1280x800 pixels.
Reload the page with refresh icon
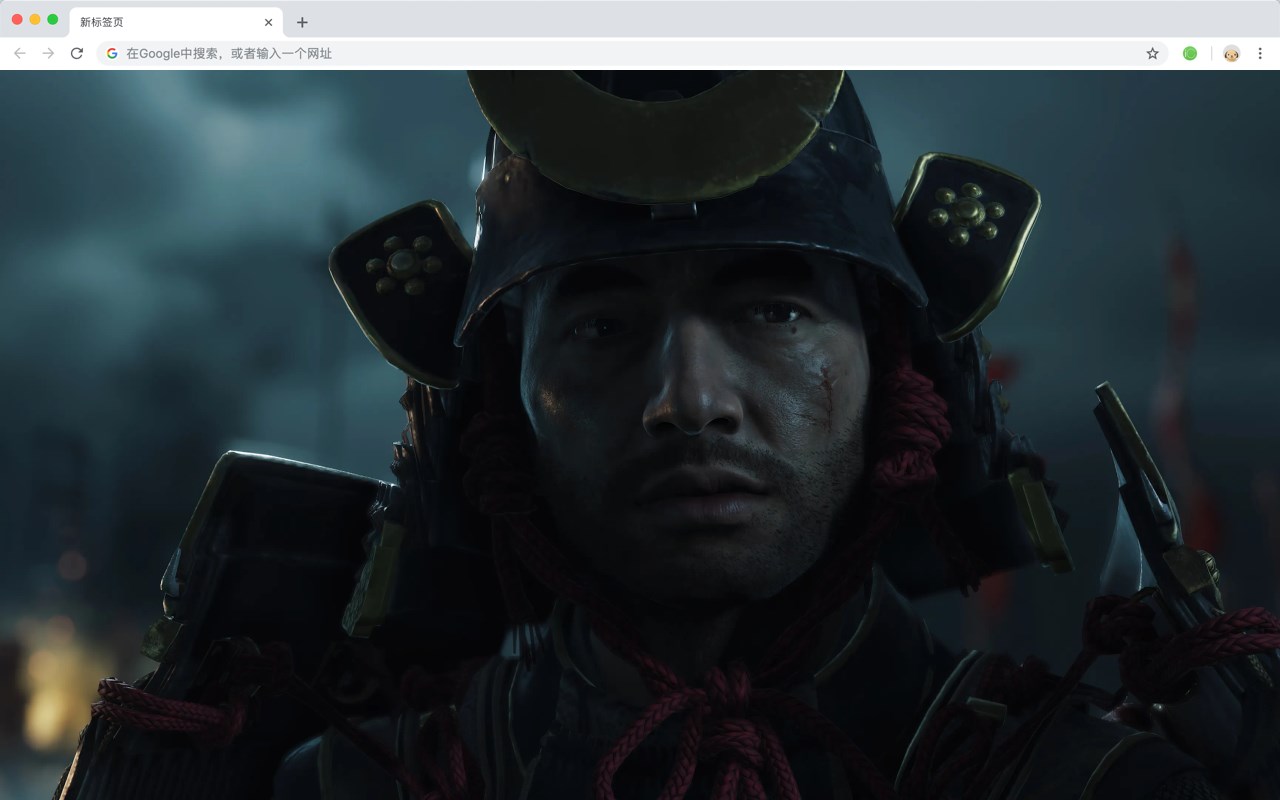(76, 53)
